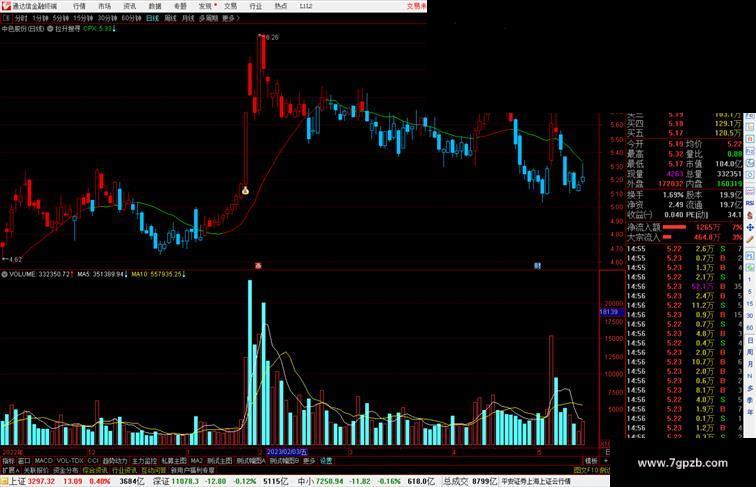756x487 pixels.
Task: Expand 更多 periods chevron
Action: (231, 18)
